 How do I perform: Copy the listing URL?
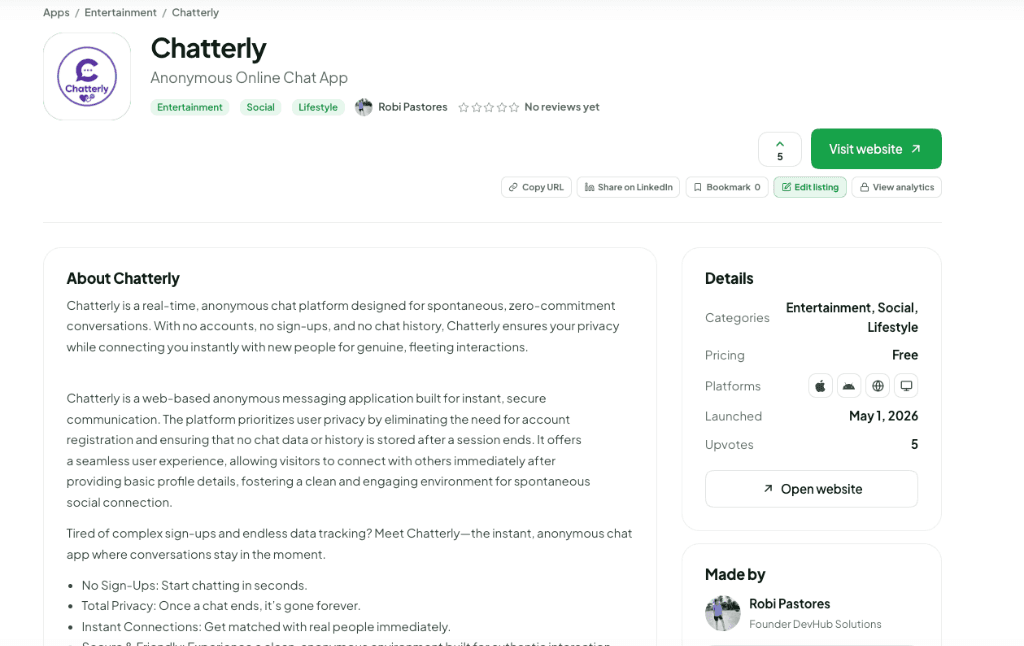click(x=536, y=187)
